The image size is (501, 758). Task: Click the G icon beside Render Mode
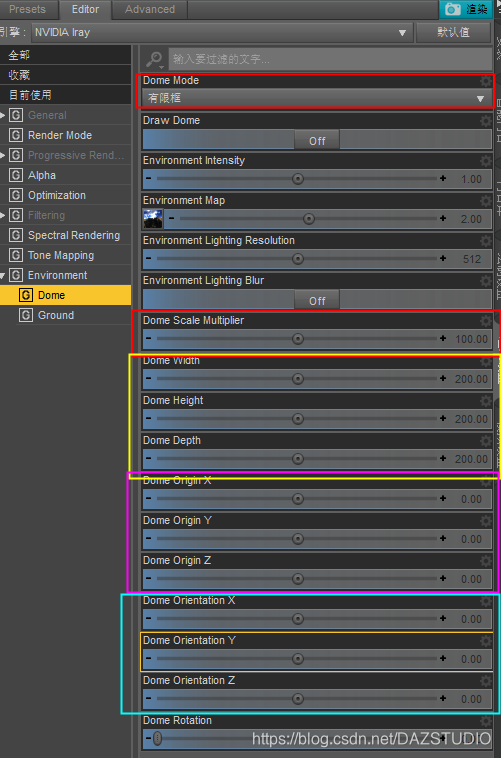pos(16,135)
